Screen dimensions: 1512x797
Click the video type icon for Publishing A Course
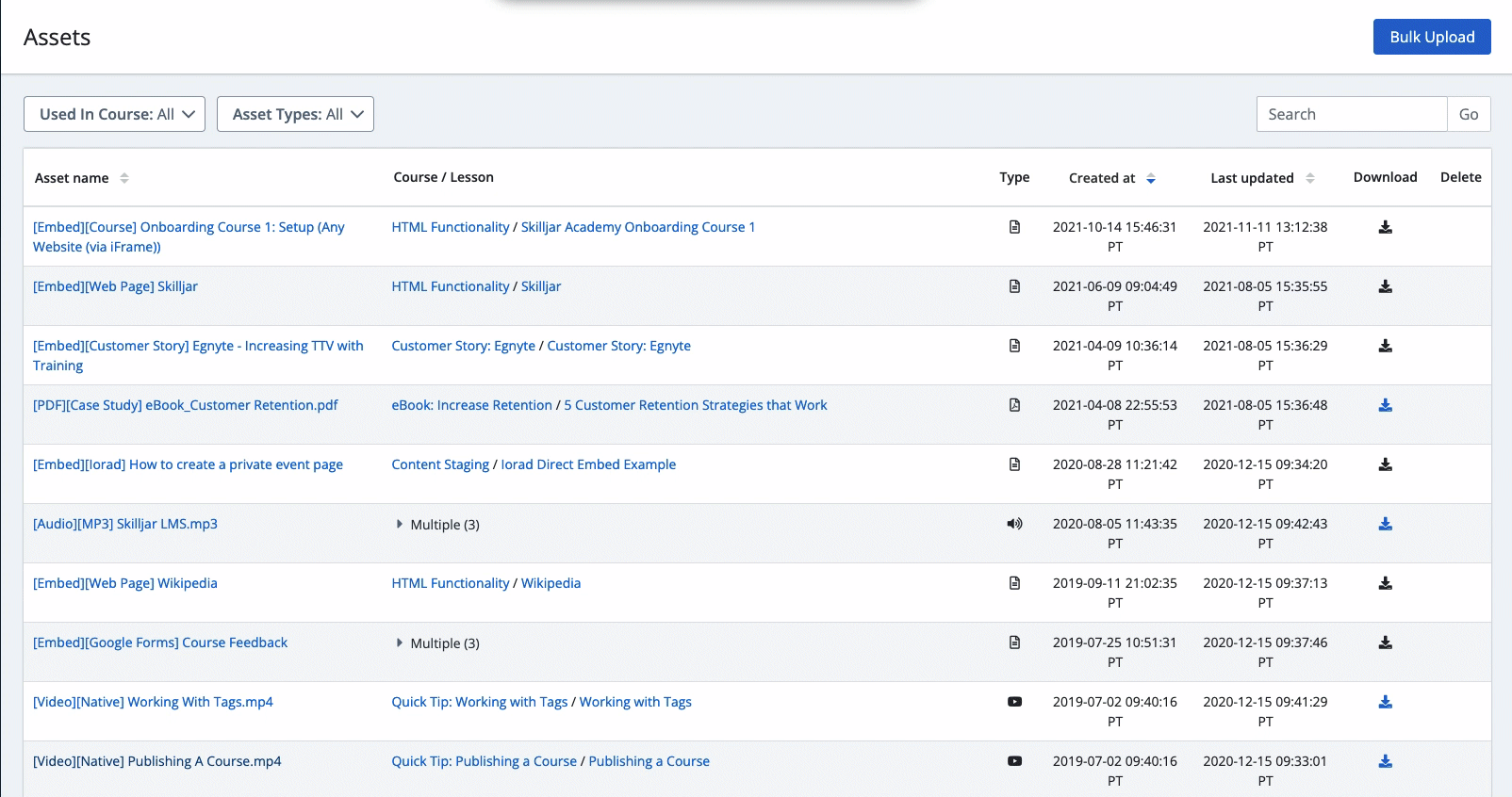[x=1014, y=761]
